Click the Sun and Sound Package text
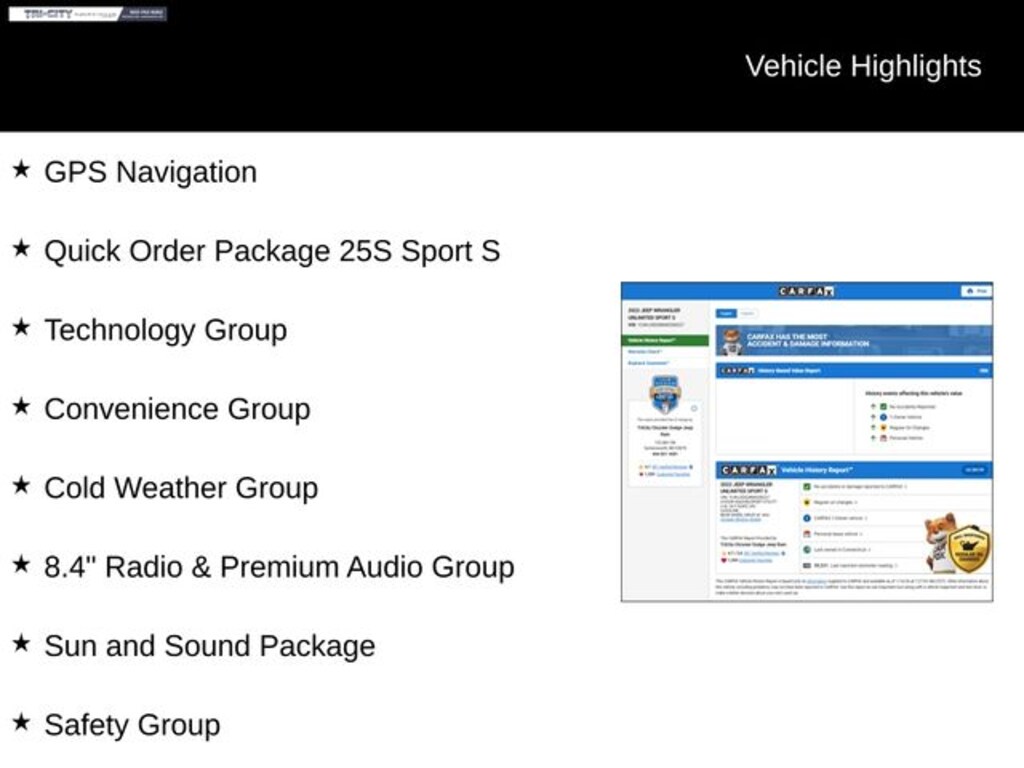The width and height of the screenshot is (1024, 768). click(x=209, y=646)
